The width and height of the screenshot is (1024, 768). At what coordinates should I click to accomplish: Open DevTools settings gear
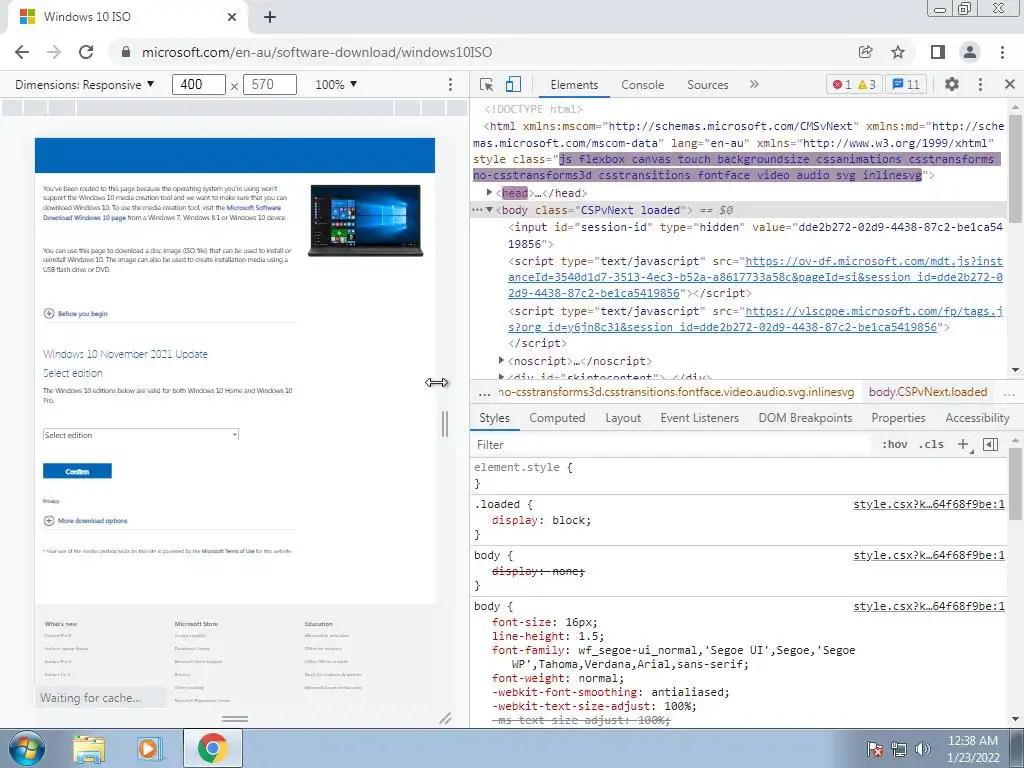pyautogui.click(x=952, y=84)
